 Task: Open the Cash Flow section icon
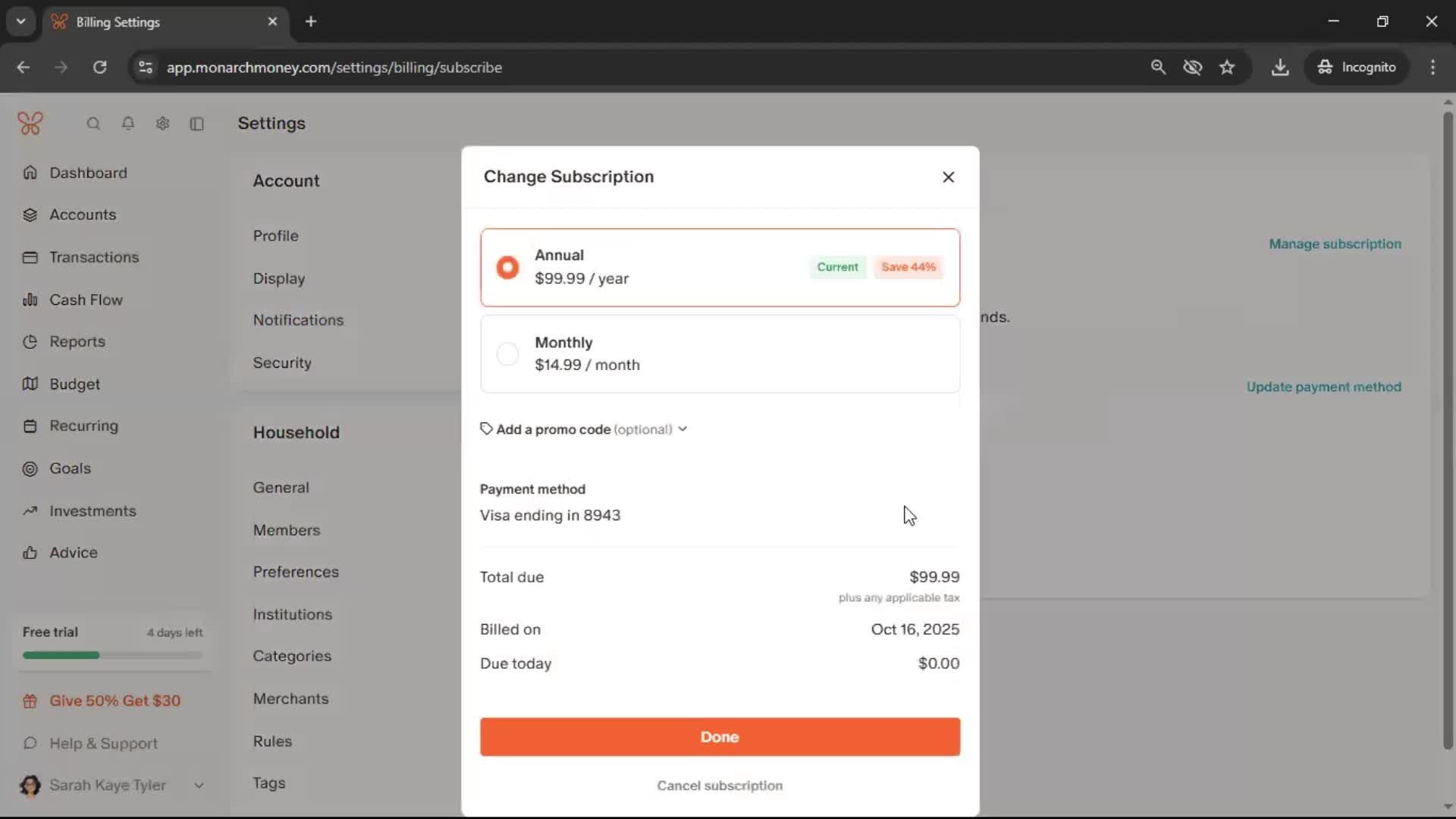point(30,300)
